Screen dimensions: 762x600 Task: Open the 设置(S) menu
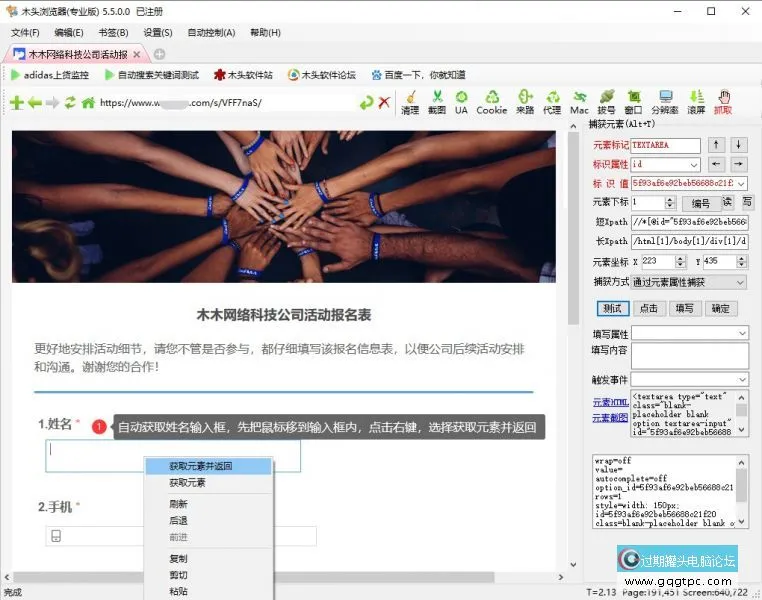click(158, 33)
